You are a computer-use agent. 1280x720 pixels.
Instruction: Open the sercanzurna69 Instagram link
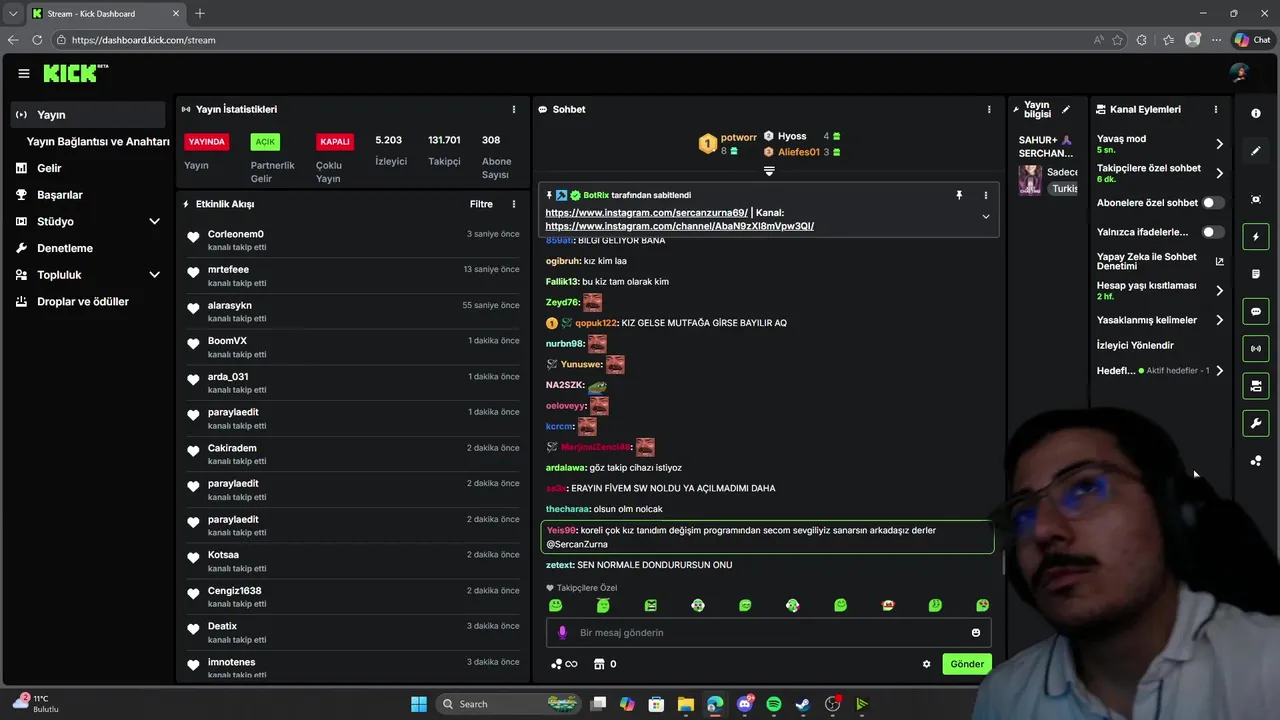pos(646,212)
